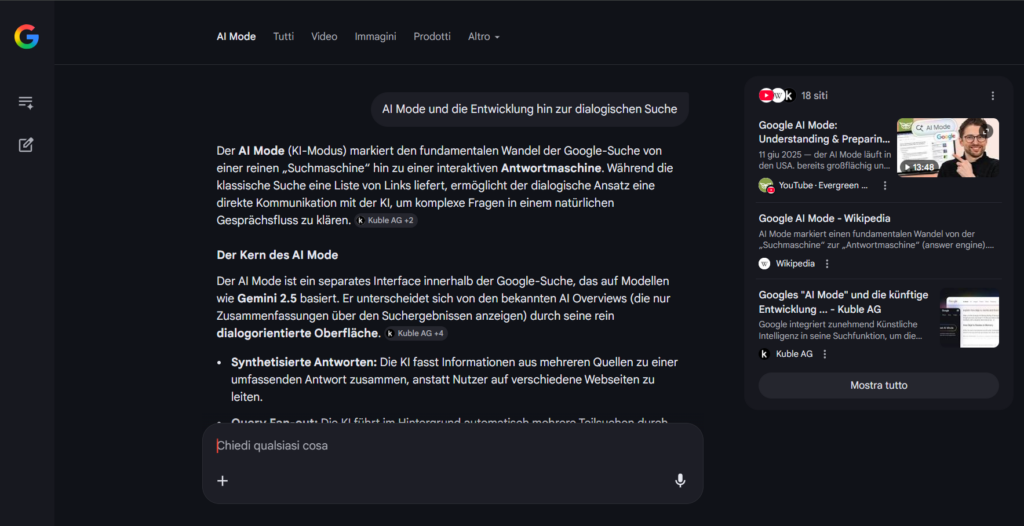Image resolution: width=1024 pixels, height=526 pixels.
Task: Open sources panel three-dot menu
Action: pyautogui.click(x=993, y=95)
